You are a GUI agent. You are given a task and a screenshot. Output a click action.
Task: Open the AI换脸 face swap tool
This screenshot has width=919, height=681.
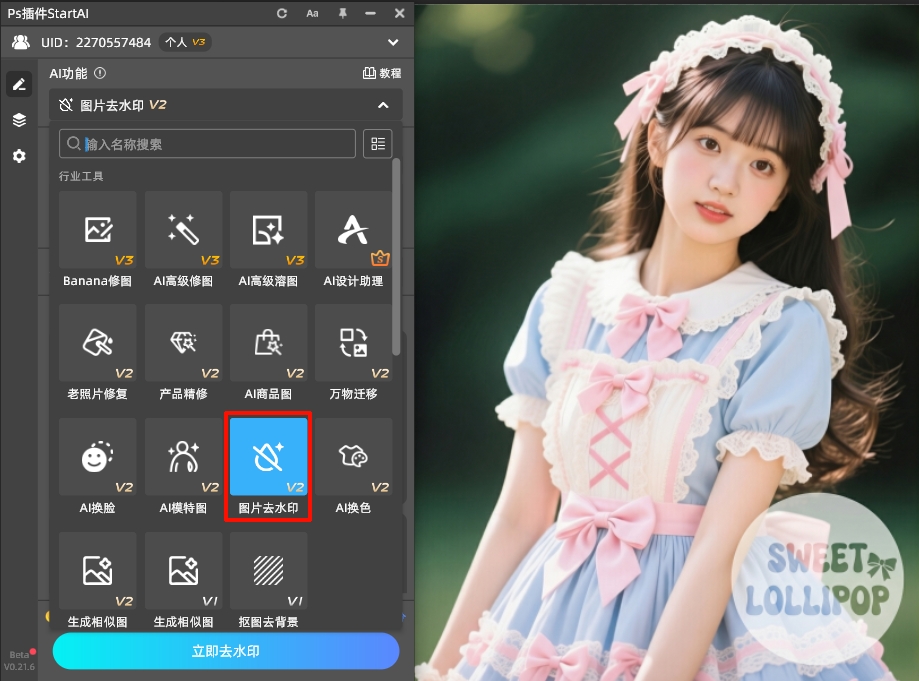(x=97, y=468)
